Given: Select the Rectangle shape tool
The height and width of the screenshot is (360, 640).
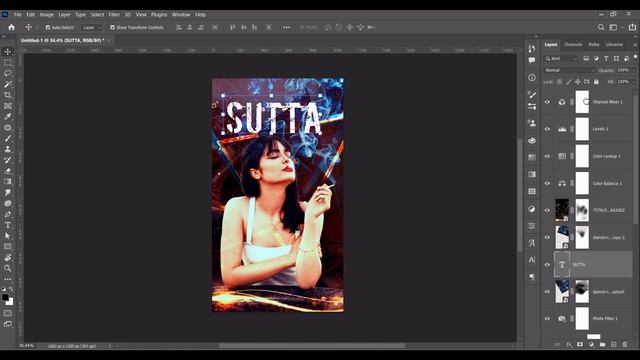Looking at the screenshot, I should pos(8,247).
